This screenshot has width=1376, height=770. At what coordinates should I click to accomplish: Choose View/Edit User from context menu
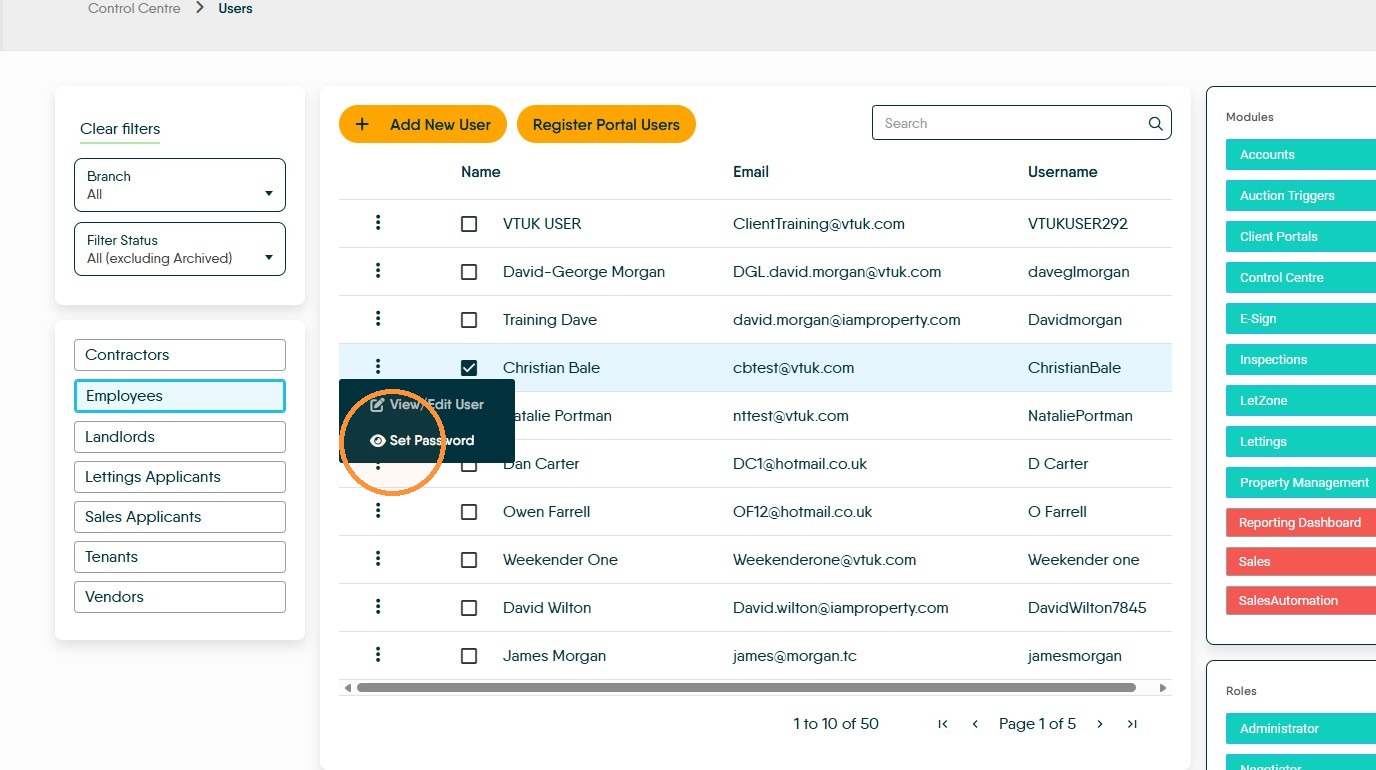coord(427,405)
